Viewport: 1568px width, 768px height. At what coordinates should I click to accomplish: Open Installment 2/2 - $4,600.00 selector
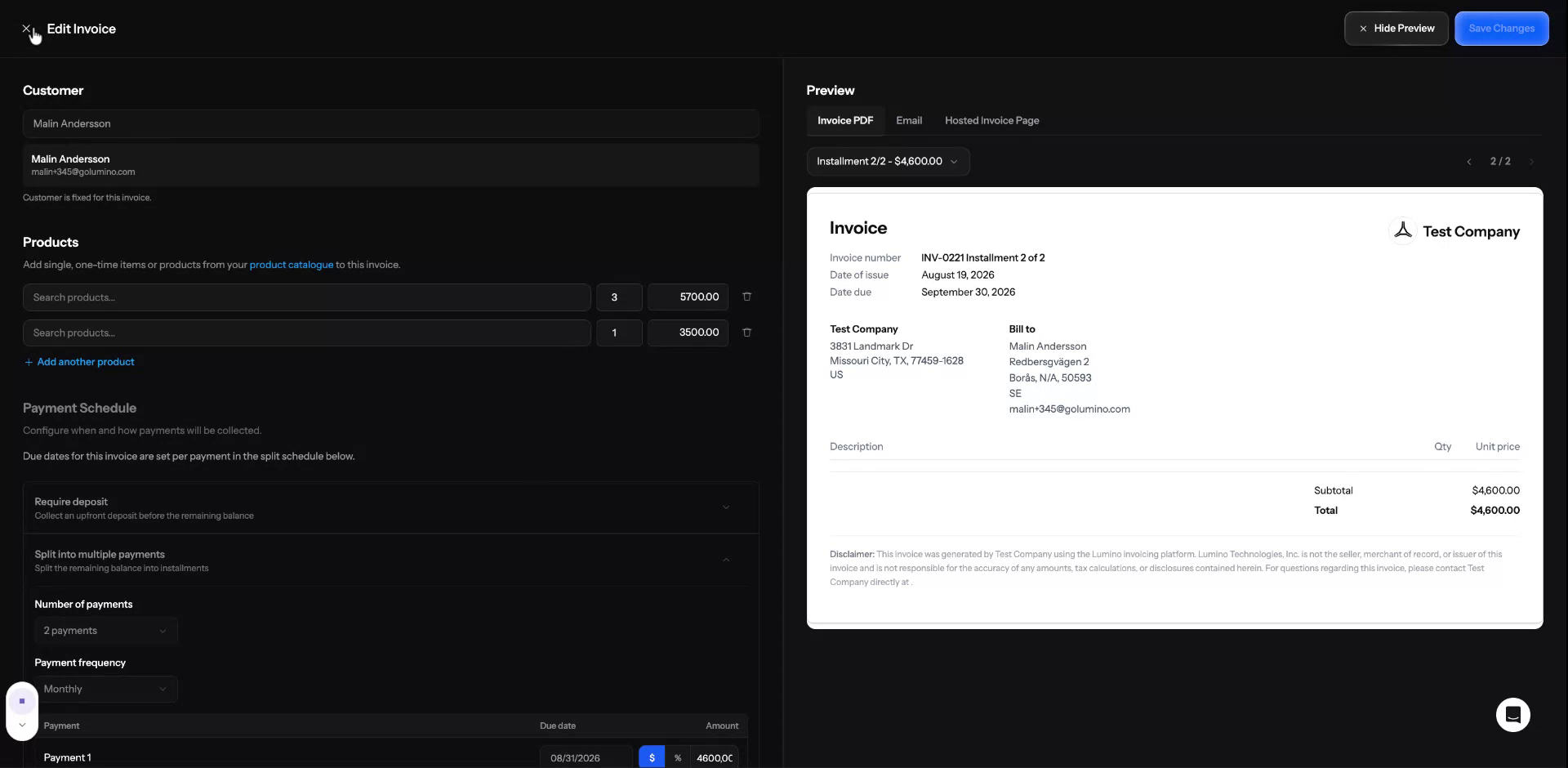coord(888,162)
